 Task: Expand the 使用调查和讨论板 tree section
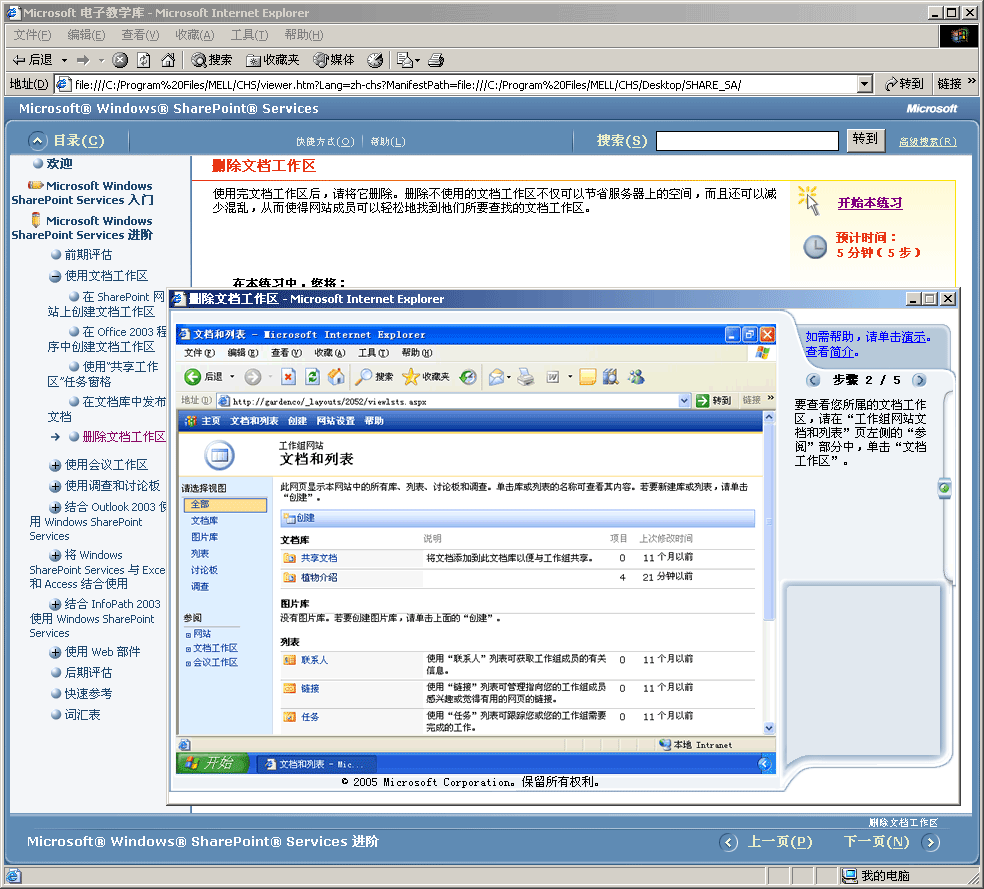[x=55, y=486]
